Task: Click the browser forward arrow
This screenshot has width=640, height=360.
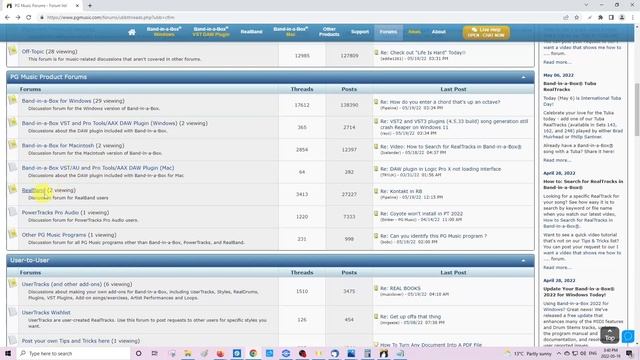Action: click(18, 18)
